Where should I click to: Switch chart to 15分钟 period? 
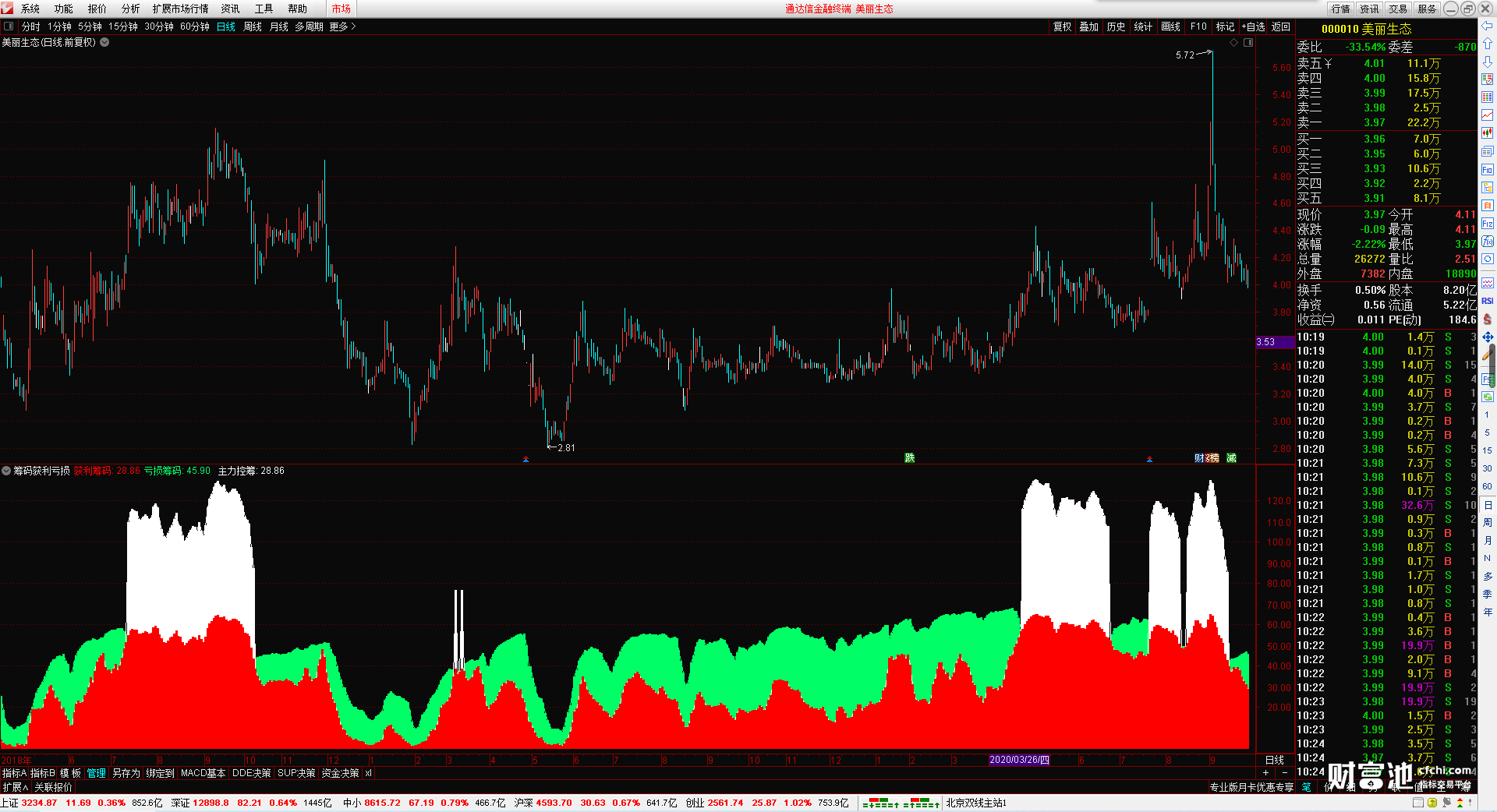click(x=123, y=26)
